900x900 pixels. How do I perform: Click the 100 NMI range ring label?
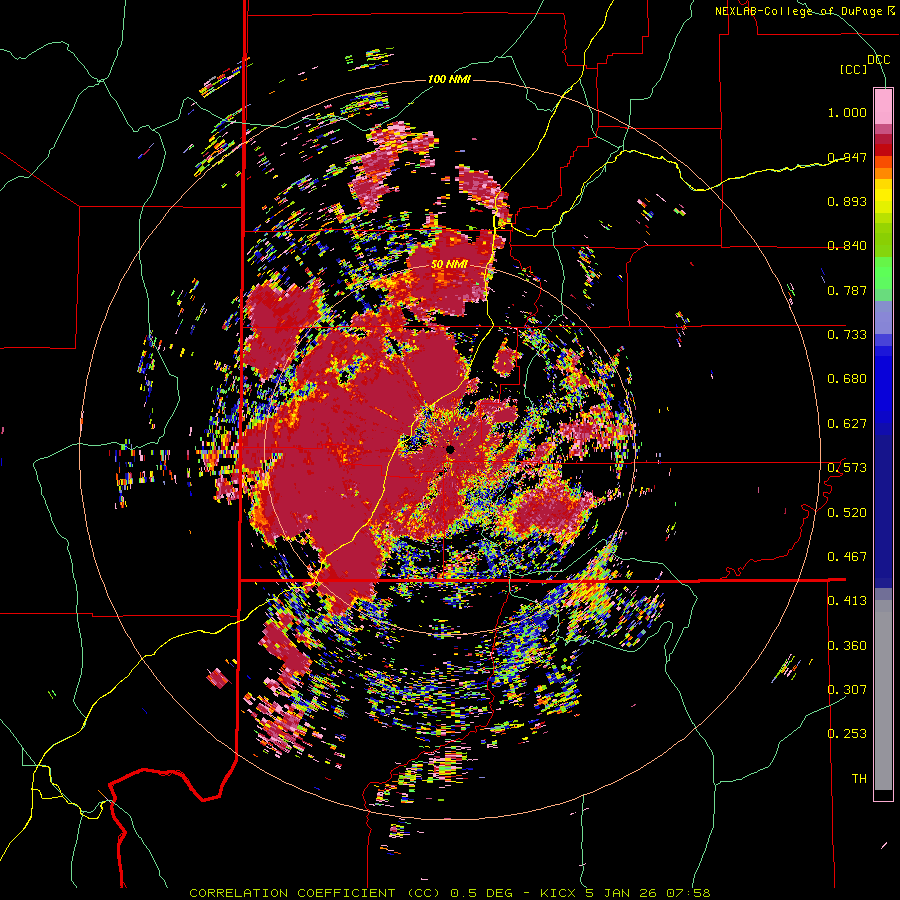coord(449,79)
